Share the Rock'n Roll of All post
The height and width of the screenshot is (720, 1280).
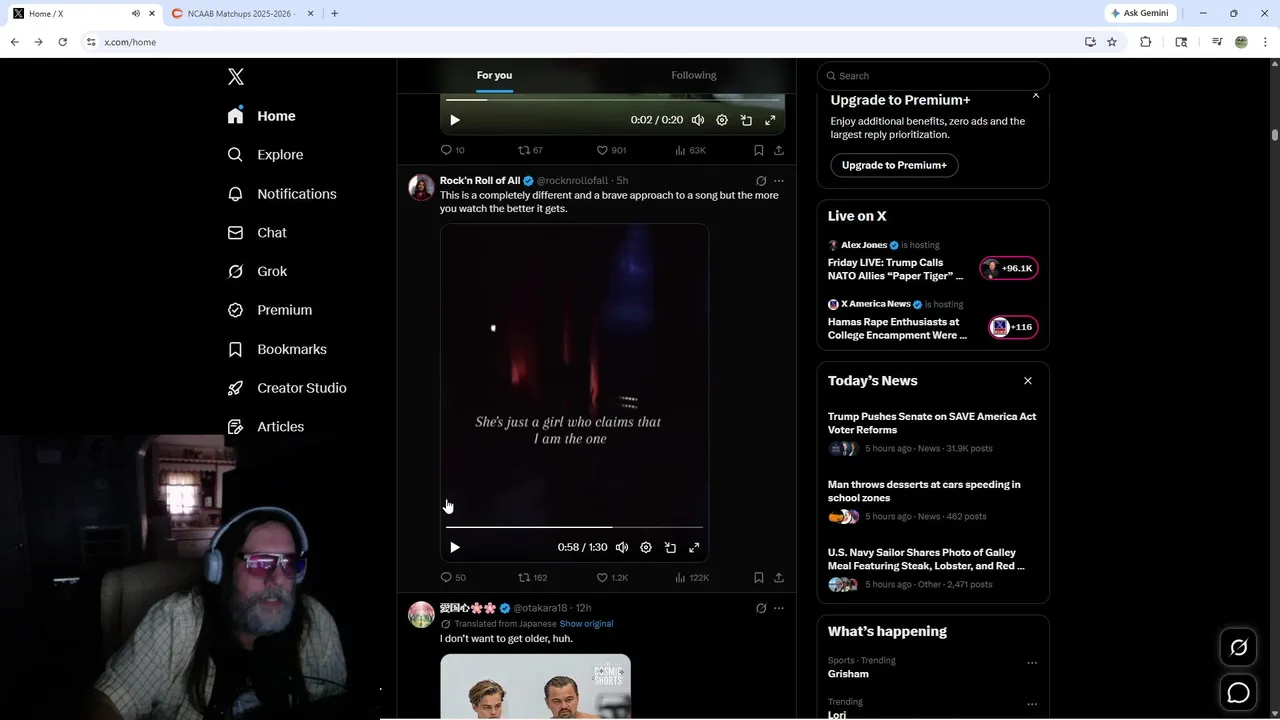[779, 577]
